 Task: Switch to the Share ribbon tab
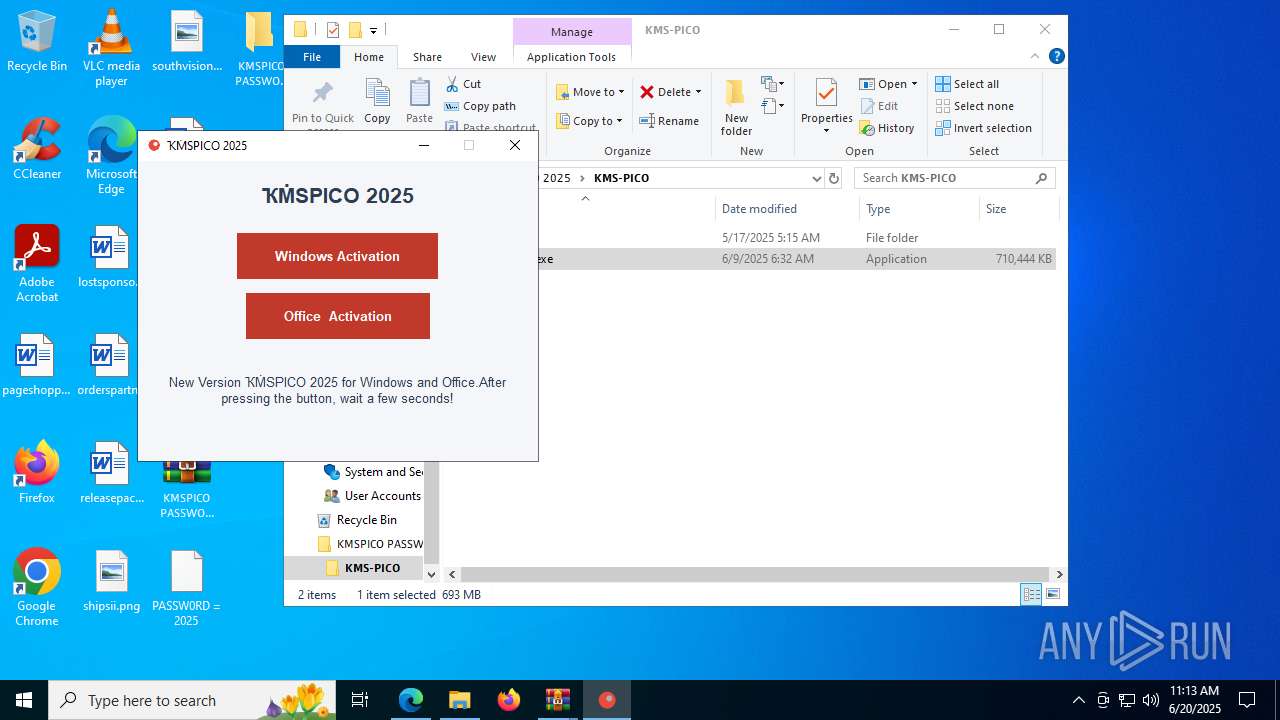tap(427, 57)
